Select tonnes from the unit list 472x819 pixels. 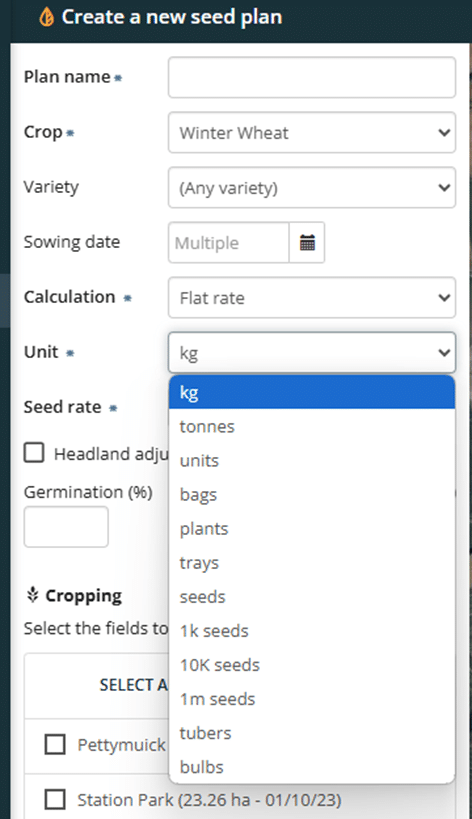click(x=312, y=426)
